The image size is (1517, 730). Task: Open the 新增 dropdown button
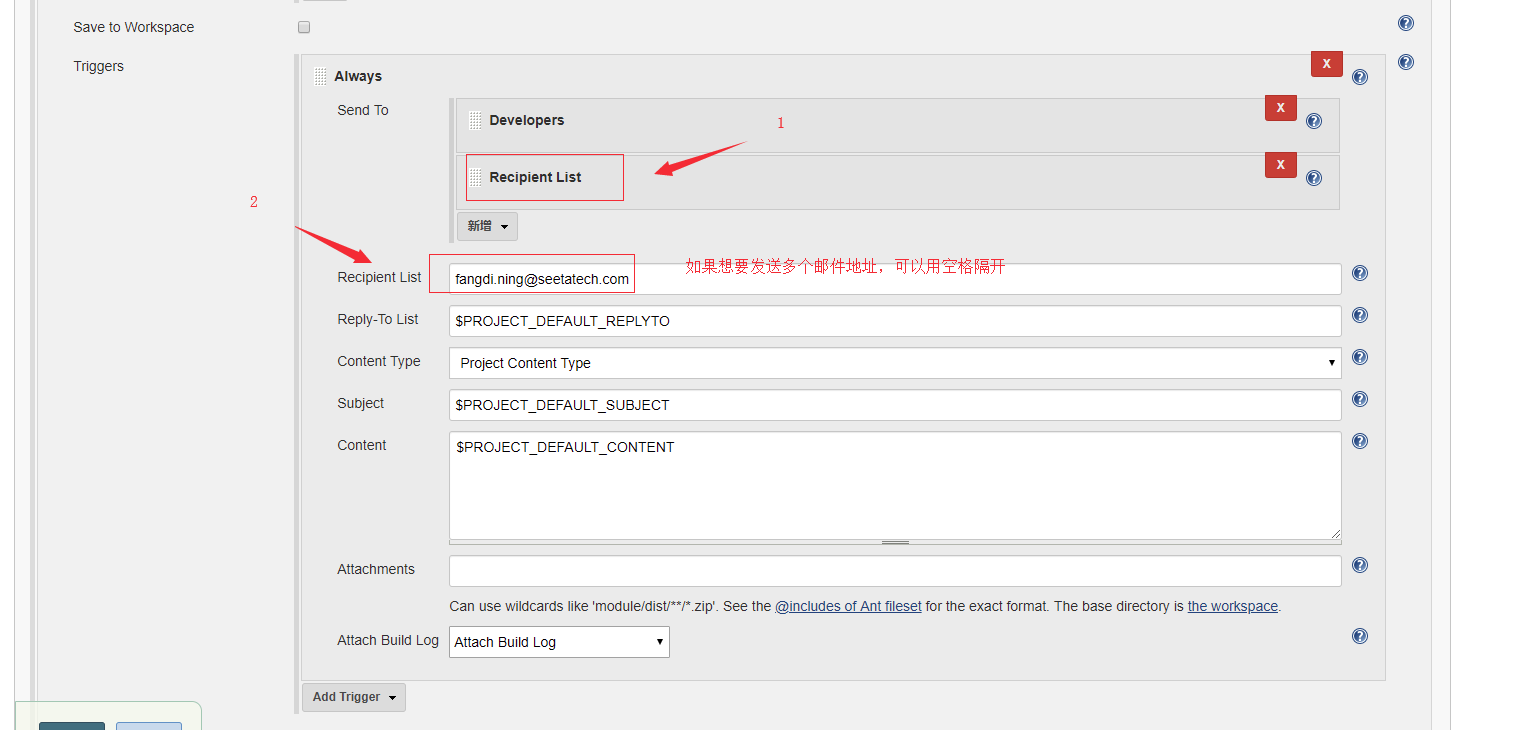point(487,226)
